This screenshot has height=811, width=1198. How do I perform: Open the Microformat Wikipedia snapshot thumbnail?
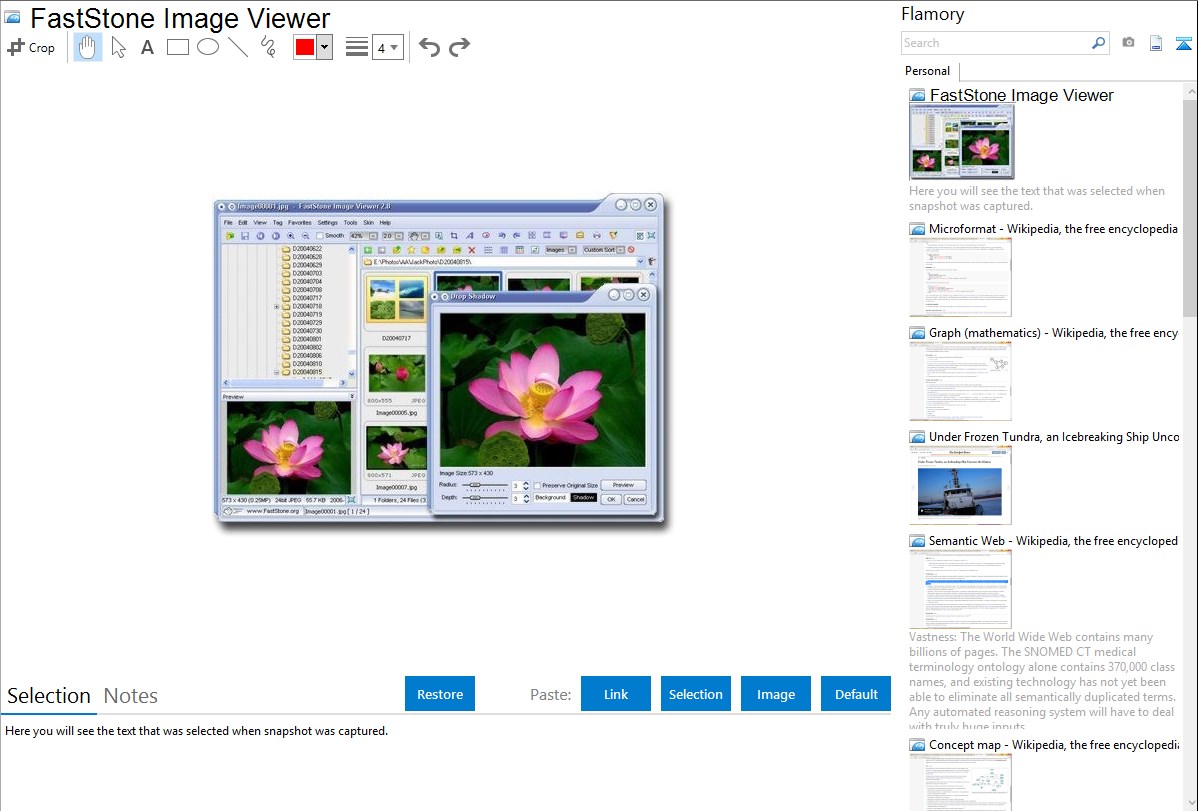960,277
